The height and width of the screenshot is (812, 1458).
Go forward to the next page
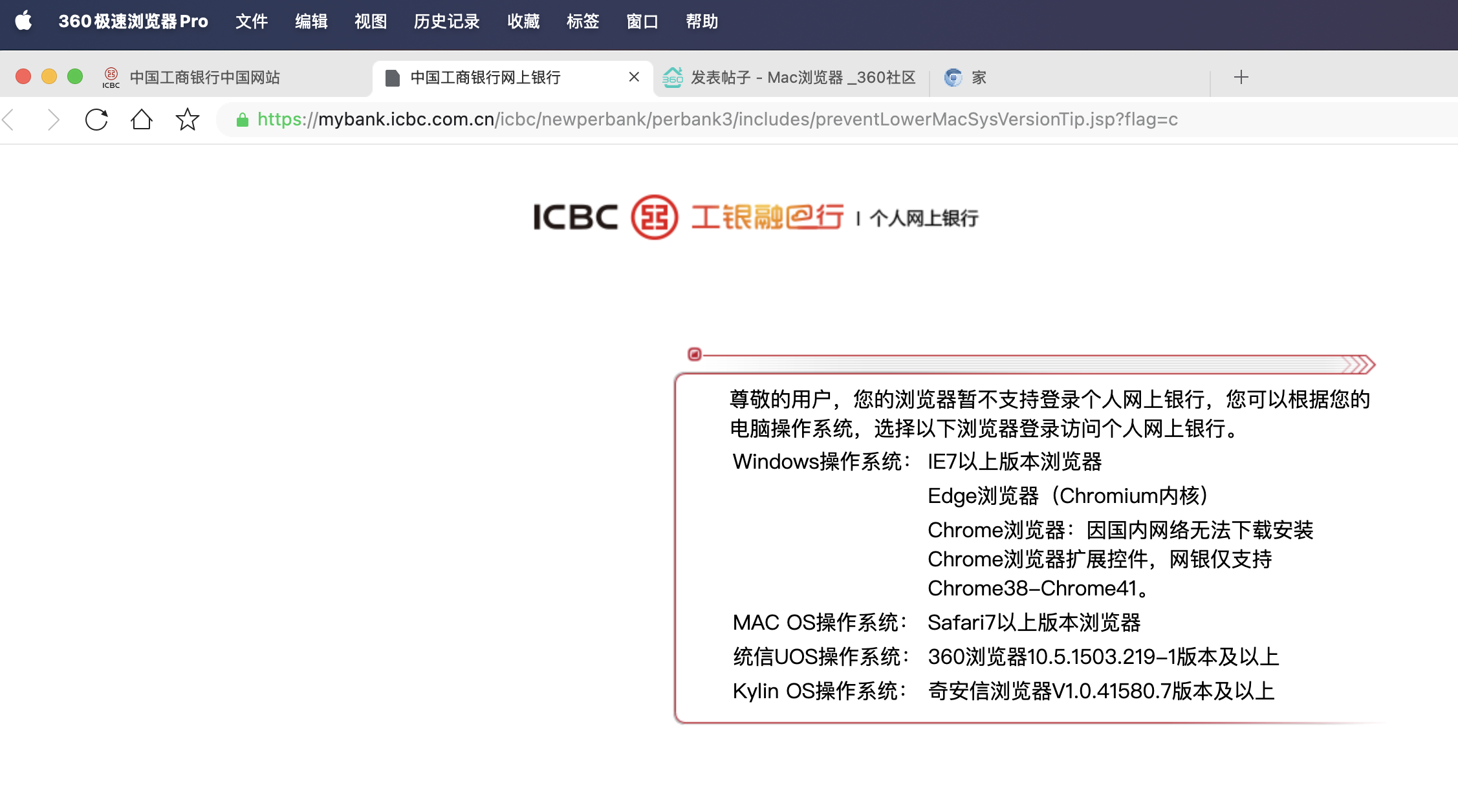pyautogui.click(x=53, y=120)
